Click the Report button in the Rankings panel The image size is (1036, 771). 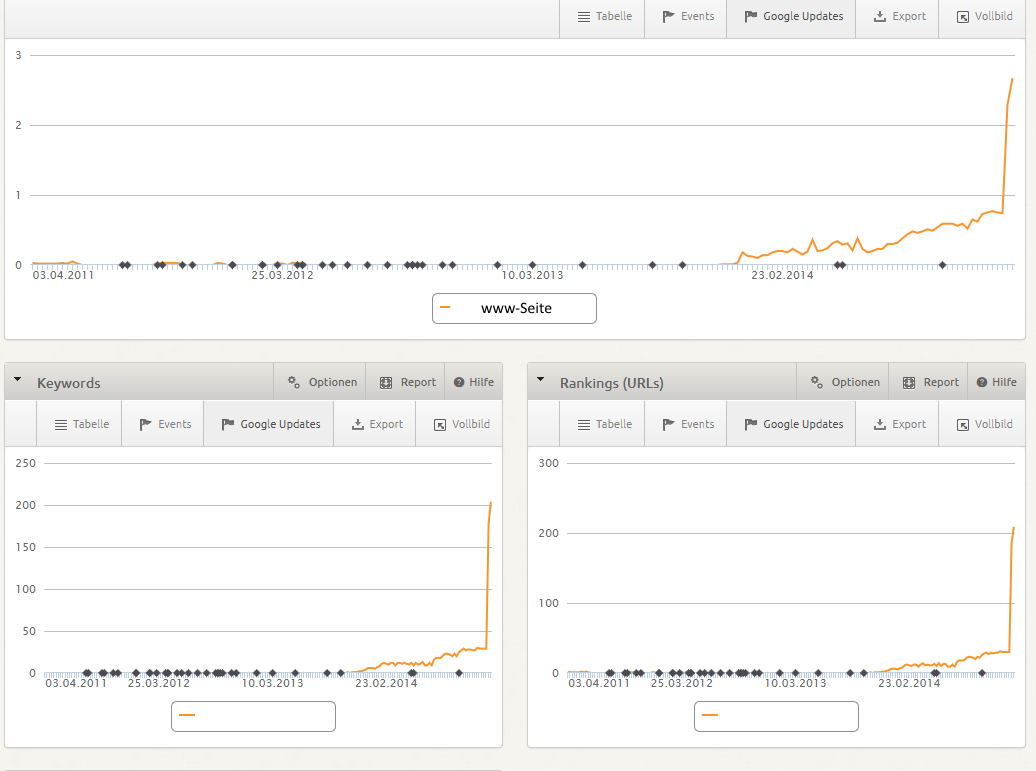point(929,382)
